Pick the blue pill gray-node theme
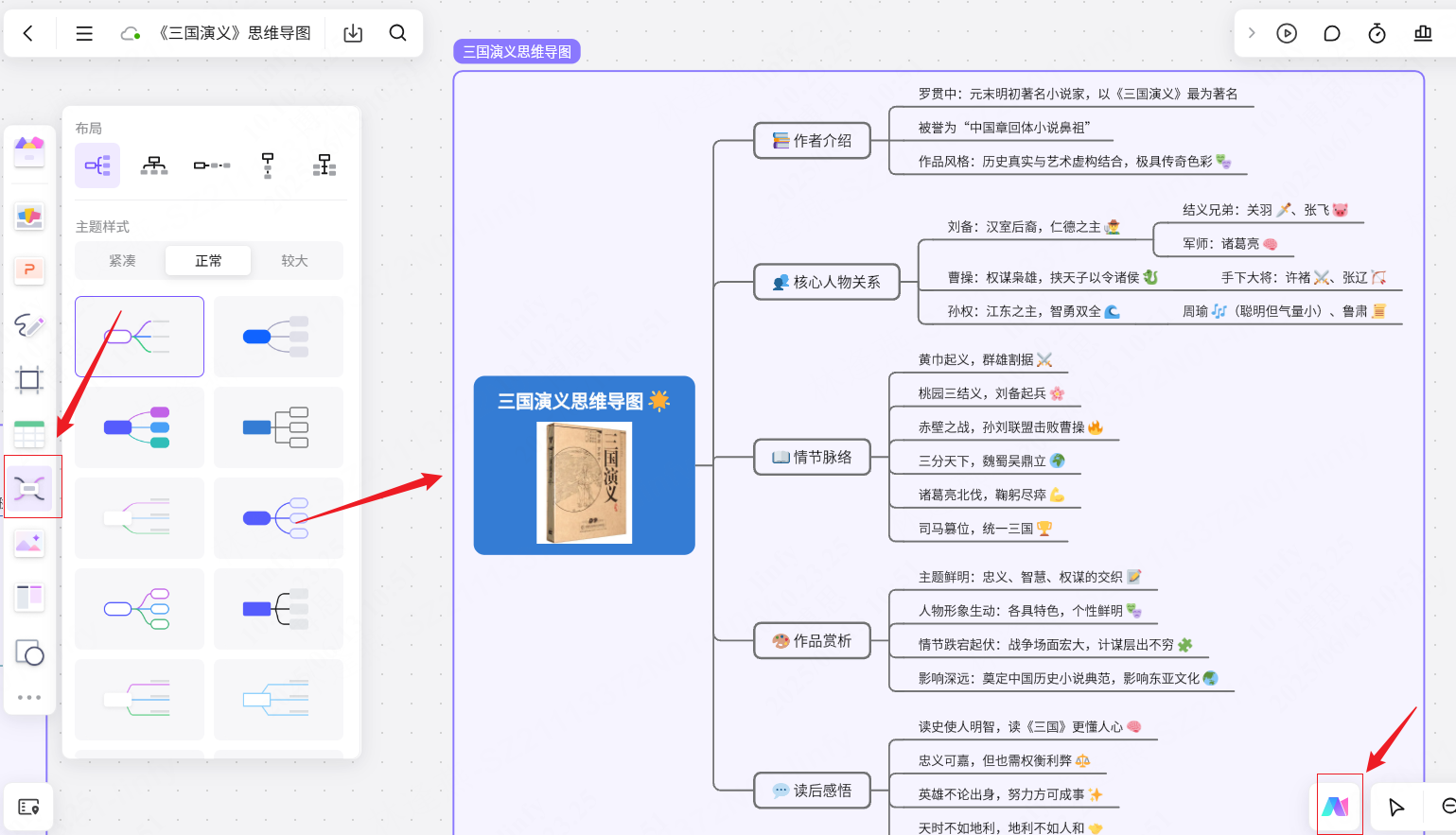The height and width of the screenshot is (835, 1456). coord(278,337)
